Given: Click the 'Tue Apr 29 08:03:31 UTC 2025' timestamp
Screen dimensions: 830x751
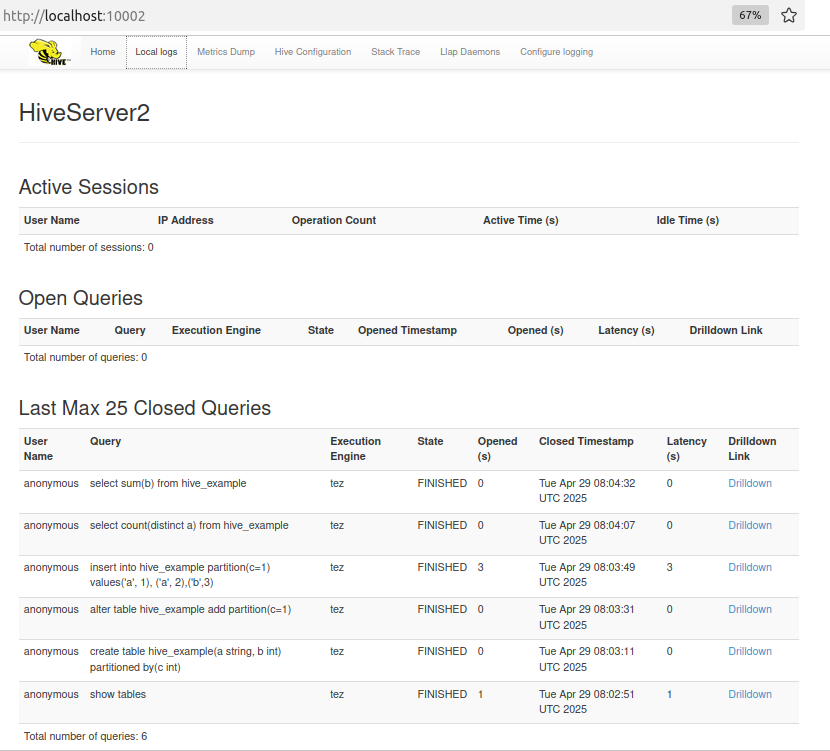Looking at the screenshot, I should (x=587, y=617).
